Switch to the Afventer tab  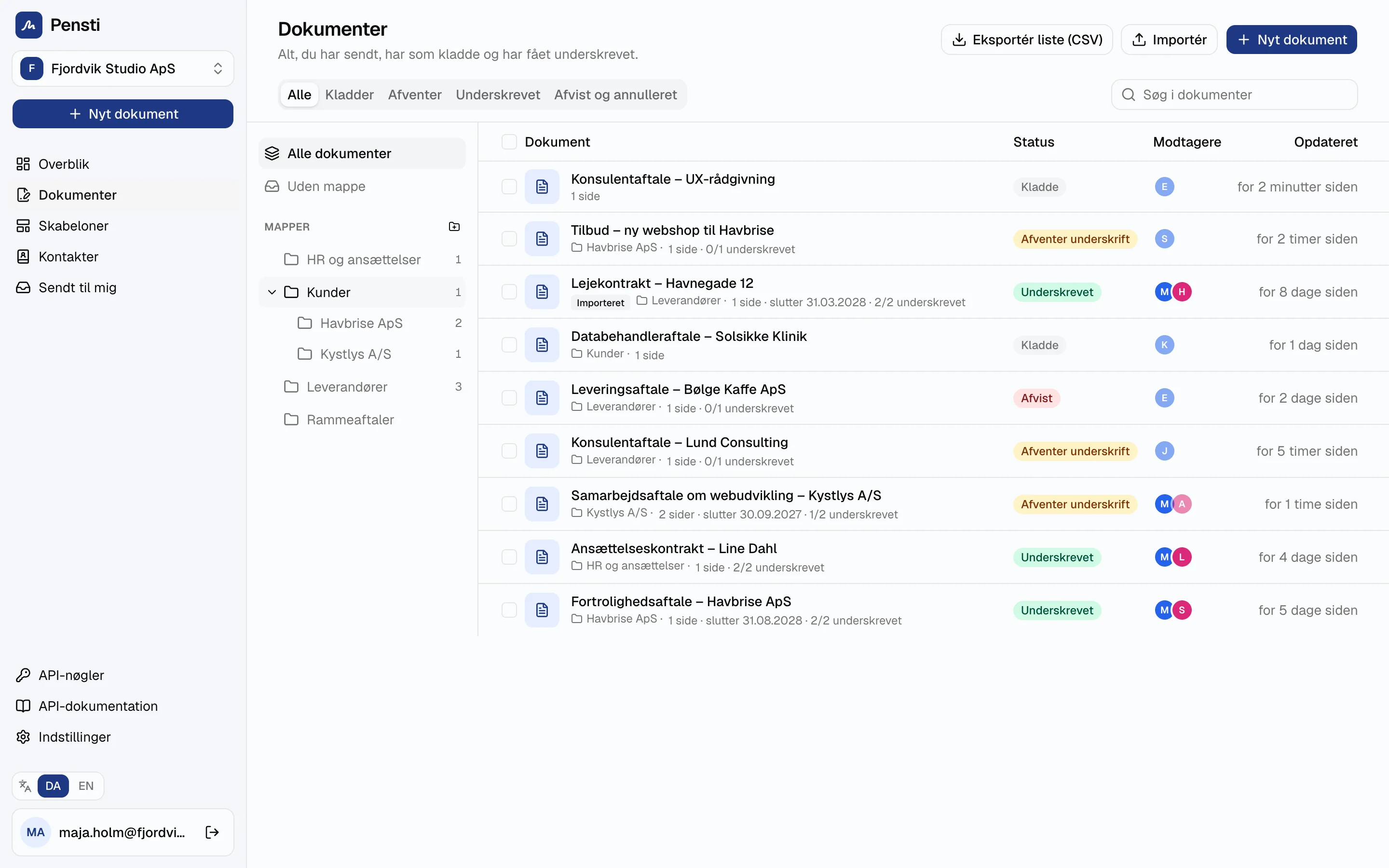[x=414, y=95]
